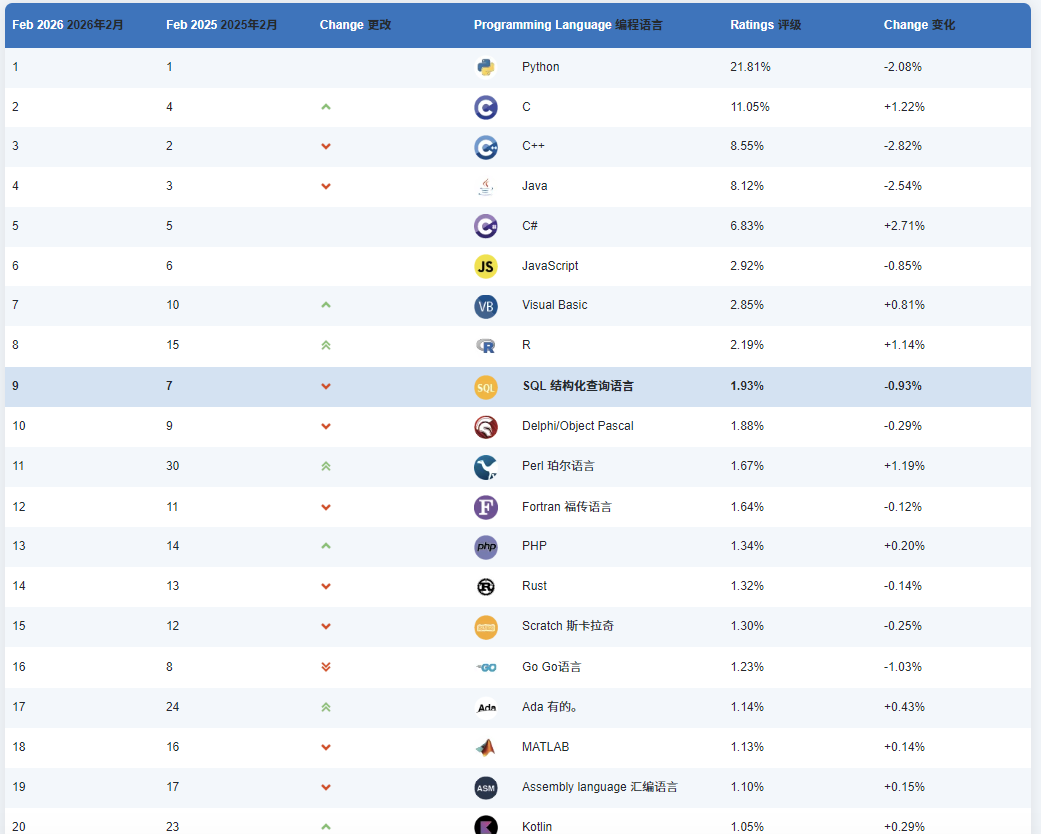Image resolution: width=1041 pixels, height=834 pixels.
Task: Click the green up arrow in C row
Action: (326, 107)
